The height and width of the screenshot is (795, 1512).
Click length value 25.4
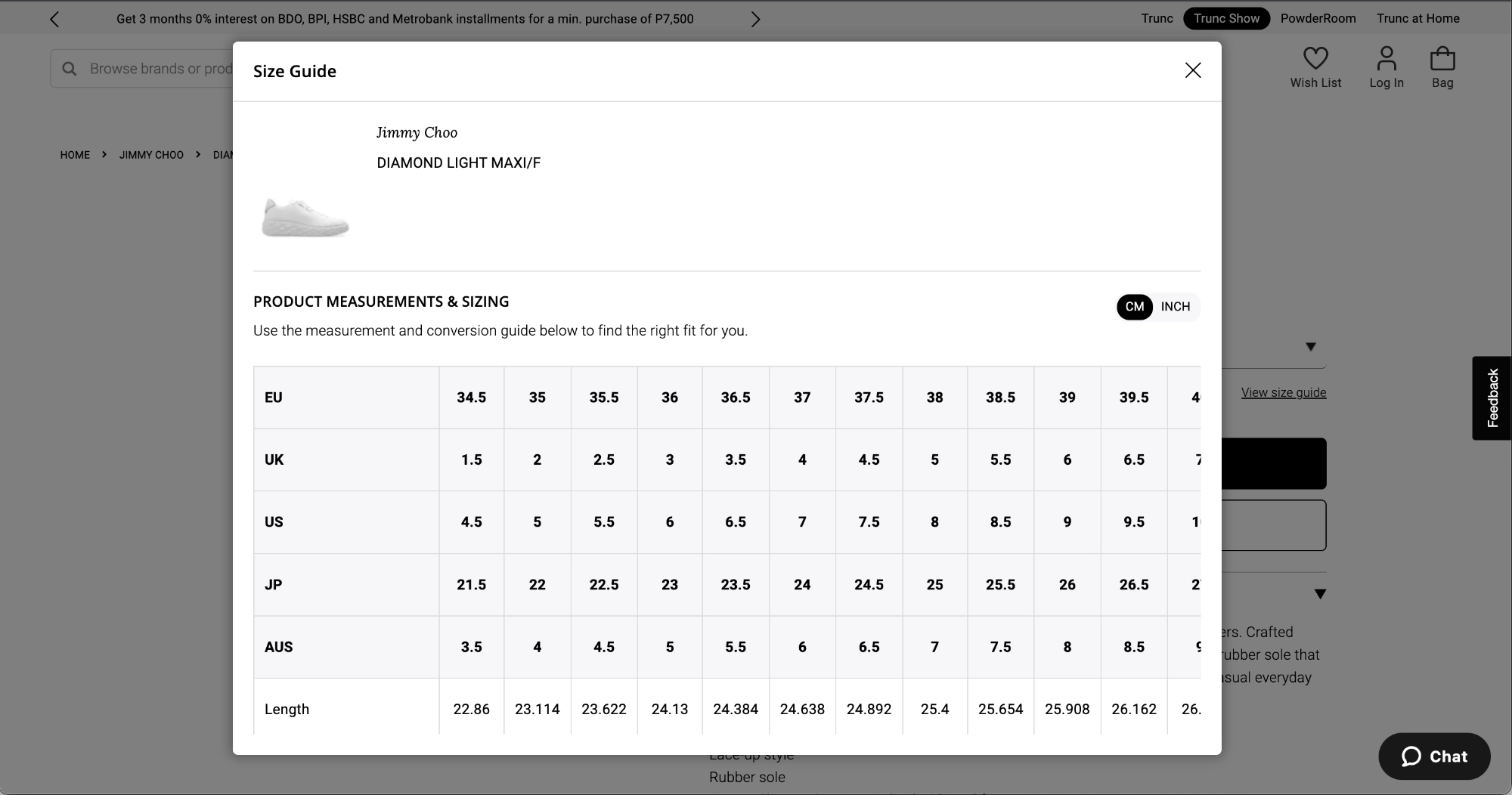point(935,709)
